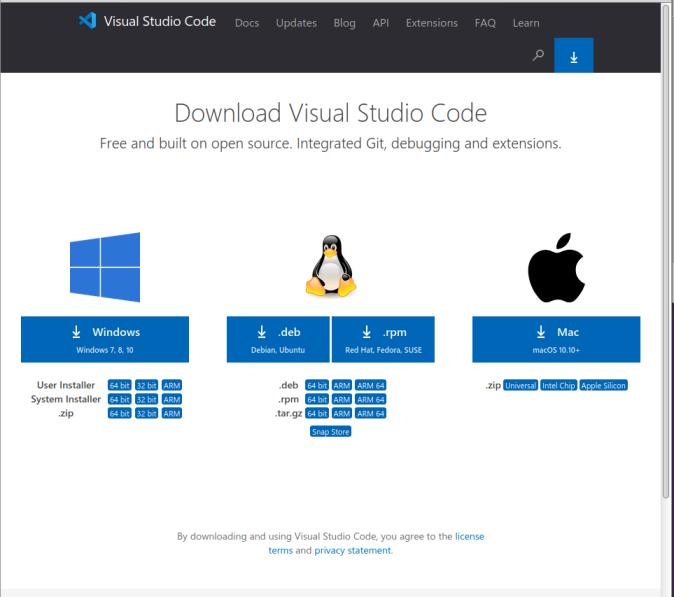
Task: Click the Linux Tux penguin image
Action: [331, 266]
